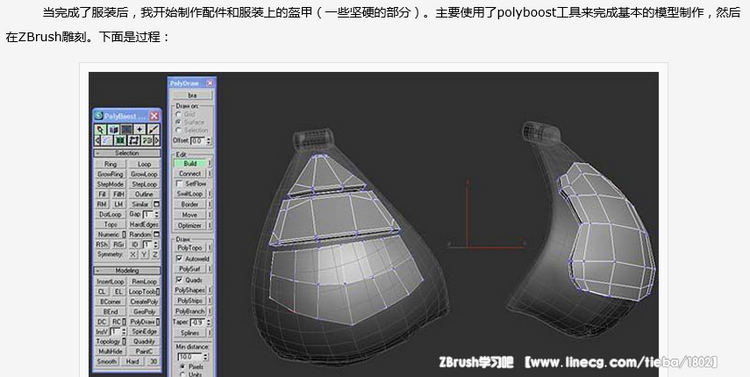The height and width of the screenshot is (377, 750).
Task: Click the Optimizer button
Action: click(x=190, y=225)
